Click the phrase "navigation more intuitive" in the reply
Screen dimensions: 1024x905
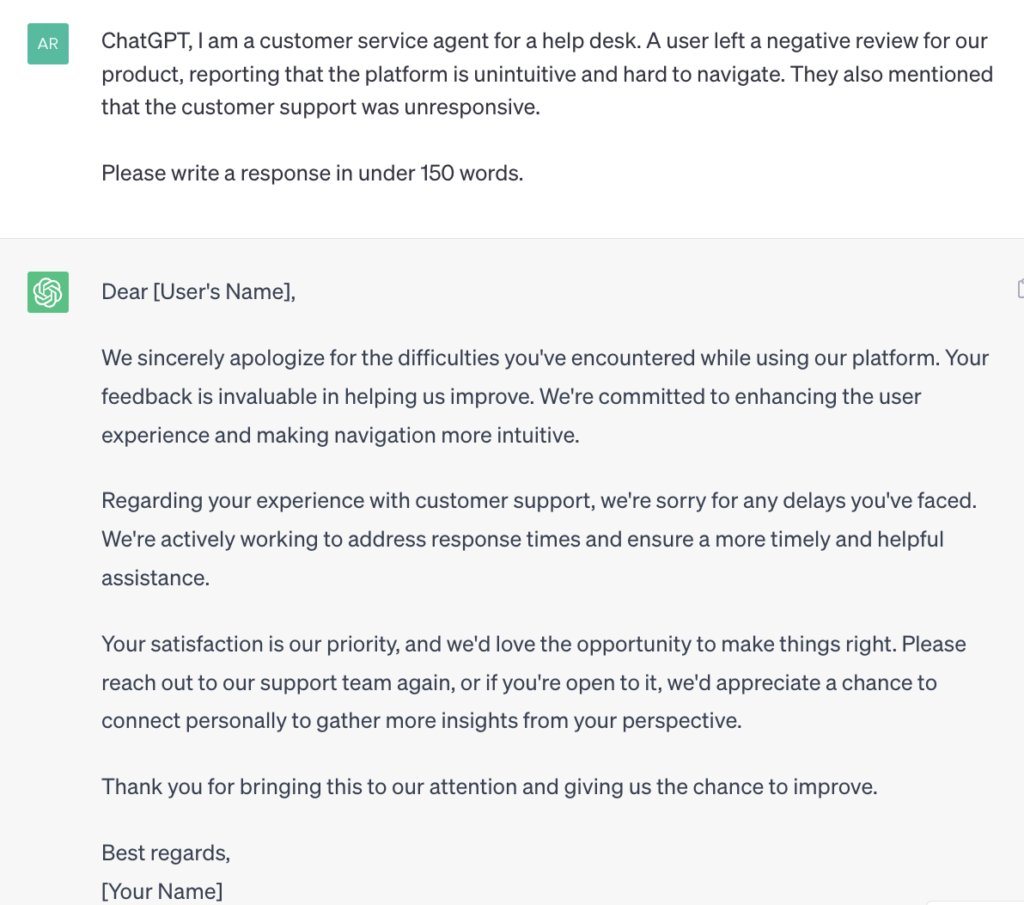tap(456, 436)
